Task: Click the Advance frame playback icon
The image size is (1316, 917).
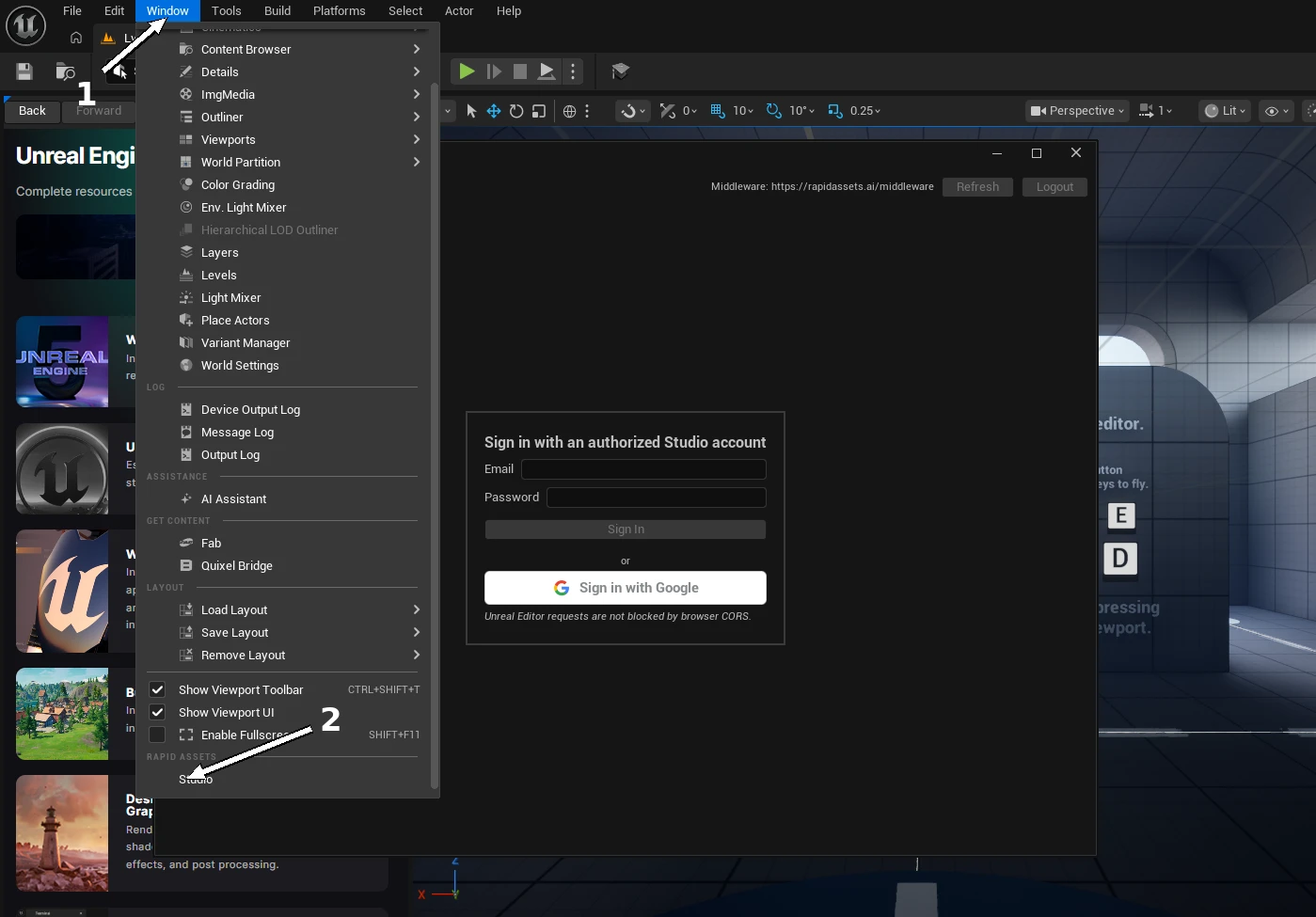Action: [494, 71]
